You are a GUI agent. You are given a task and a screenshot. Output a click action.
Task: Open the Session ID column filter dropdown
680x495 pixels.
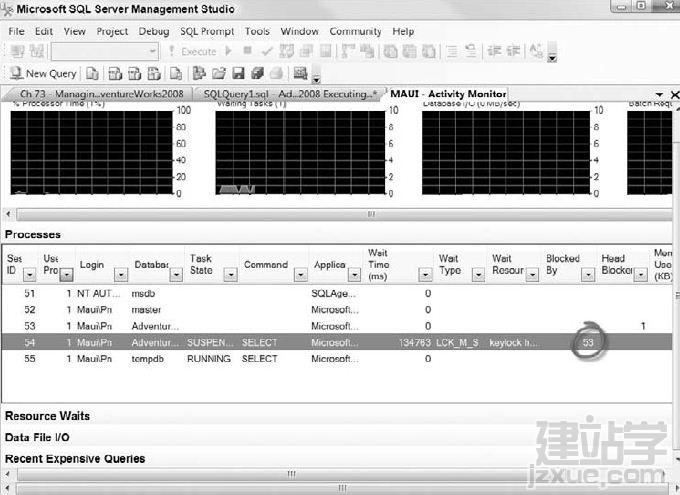(x=29, y=275)
